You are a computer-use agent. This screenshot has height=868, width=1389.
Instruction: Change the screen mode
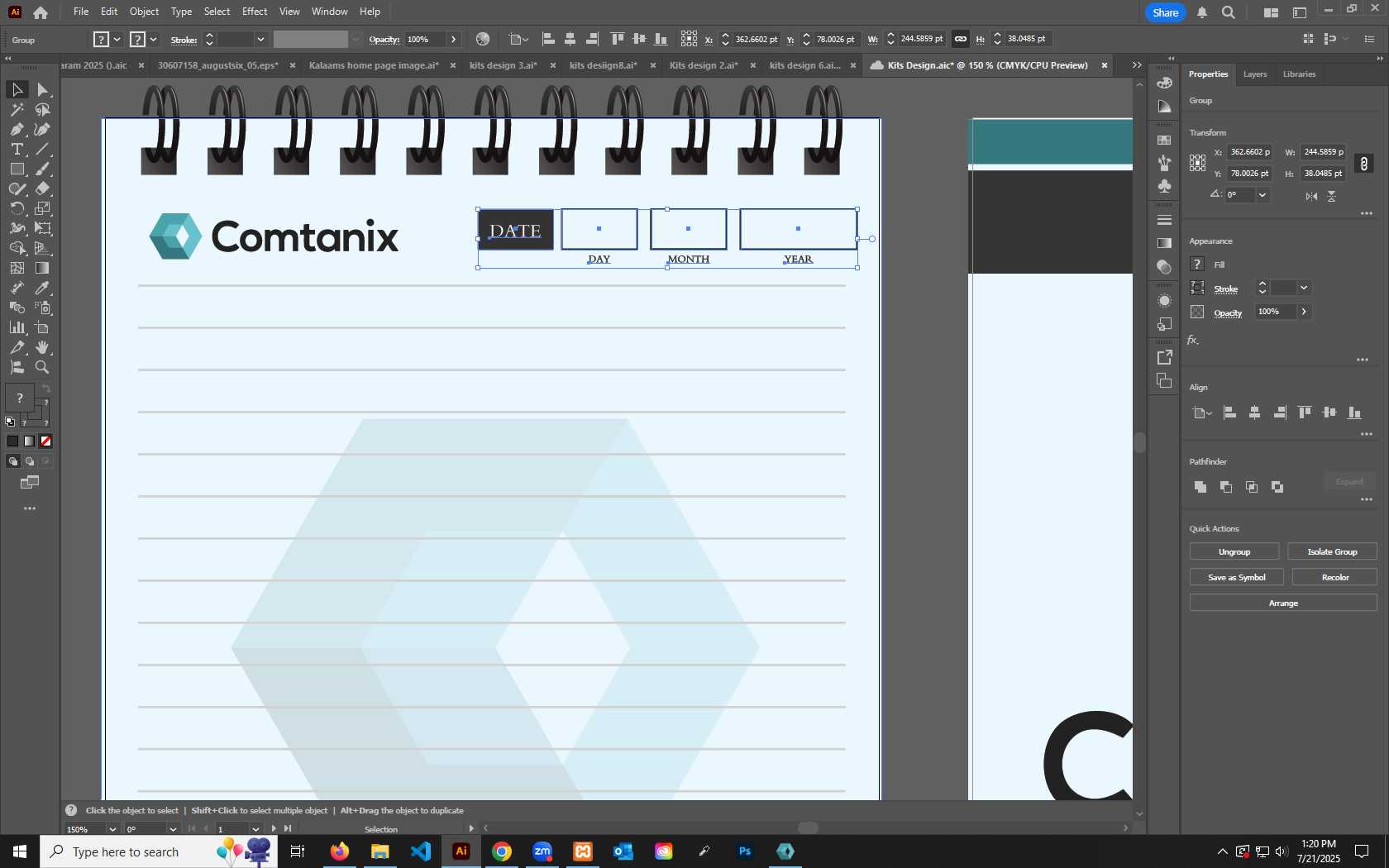[30, 482]
